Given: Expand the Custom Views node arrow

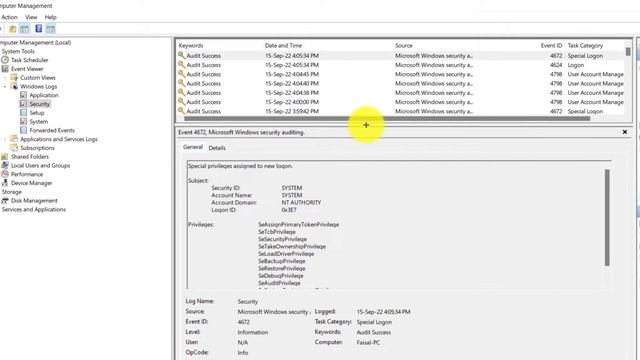Looking at the screenshot, I should coord(5,78).
